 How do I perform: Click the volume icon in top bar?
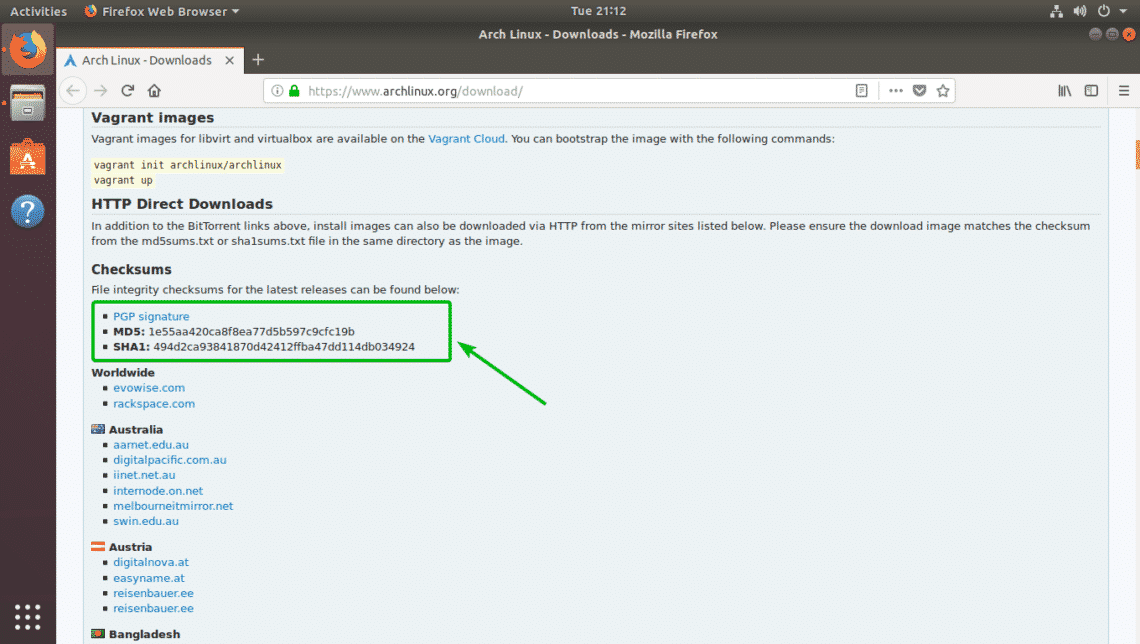point(1080,11)
